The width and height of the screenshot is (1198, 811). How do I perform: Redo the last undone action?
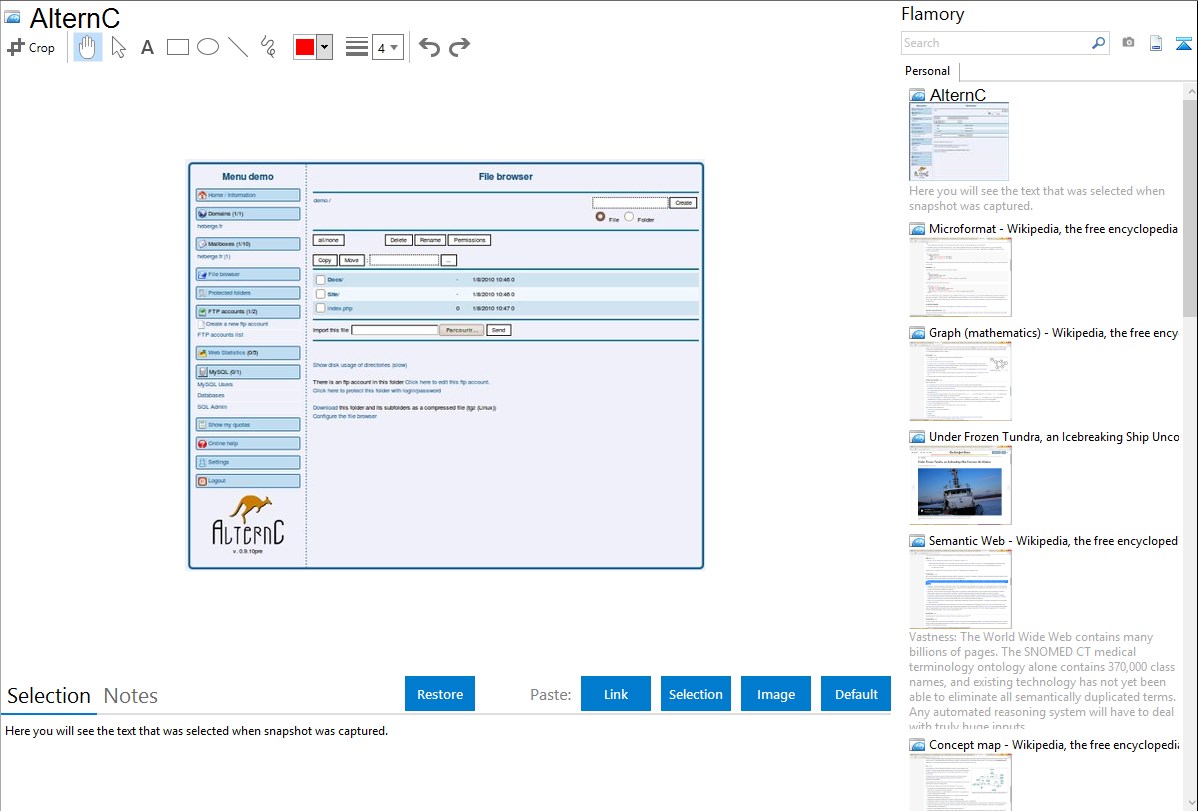tap(459, 47)
